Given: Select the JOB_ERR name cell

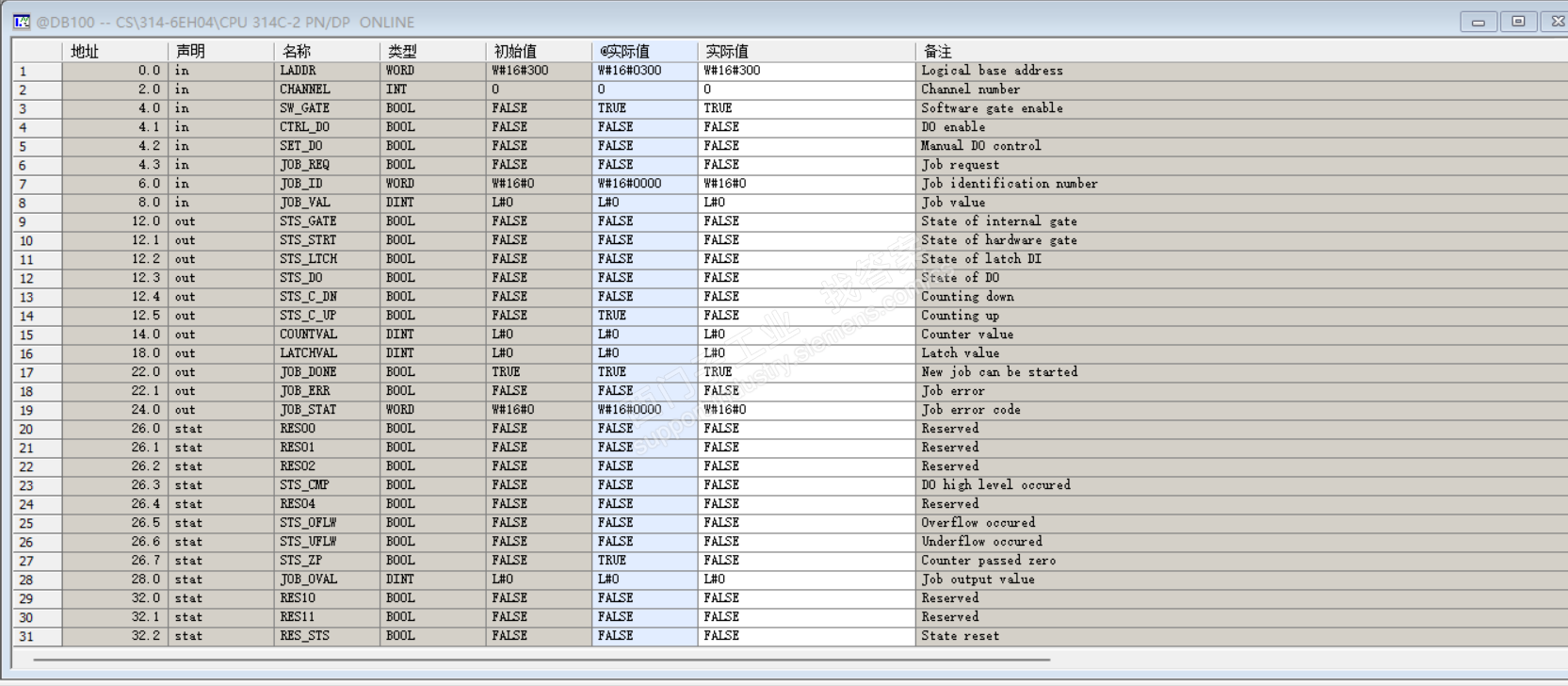Looking at the screenshot, I should [x=327, y=391].
